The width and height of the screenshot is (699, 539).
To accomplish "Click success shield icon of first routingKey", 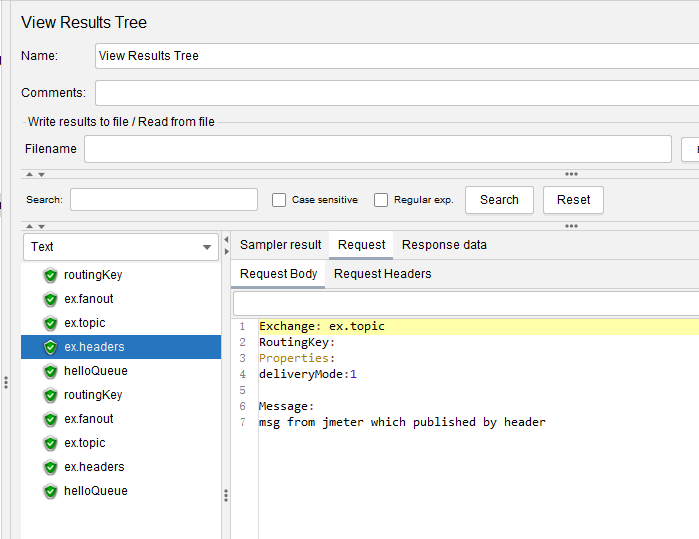I will (50, 276).
